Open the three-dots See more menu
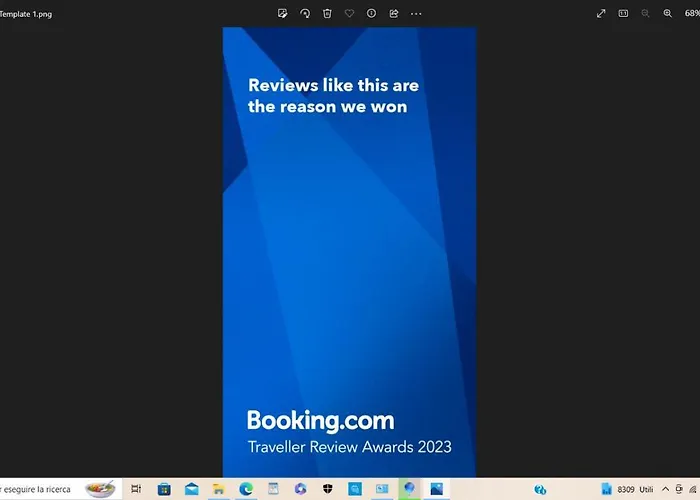Viewport: 700px width, 500px height. [416, 14]
